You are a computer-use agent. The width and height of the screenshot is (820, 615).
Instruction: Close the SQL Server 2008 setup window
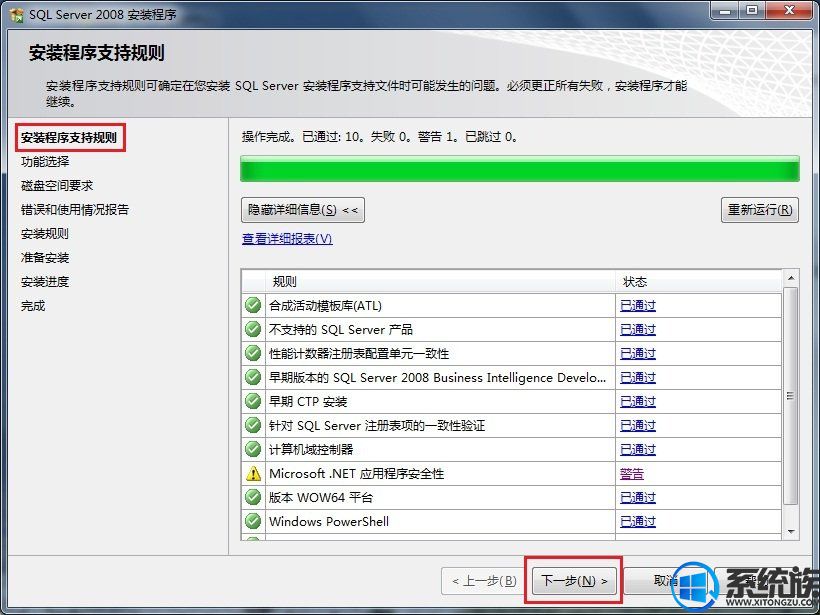click(790, 10)
